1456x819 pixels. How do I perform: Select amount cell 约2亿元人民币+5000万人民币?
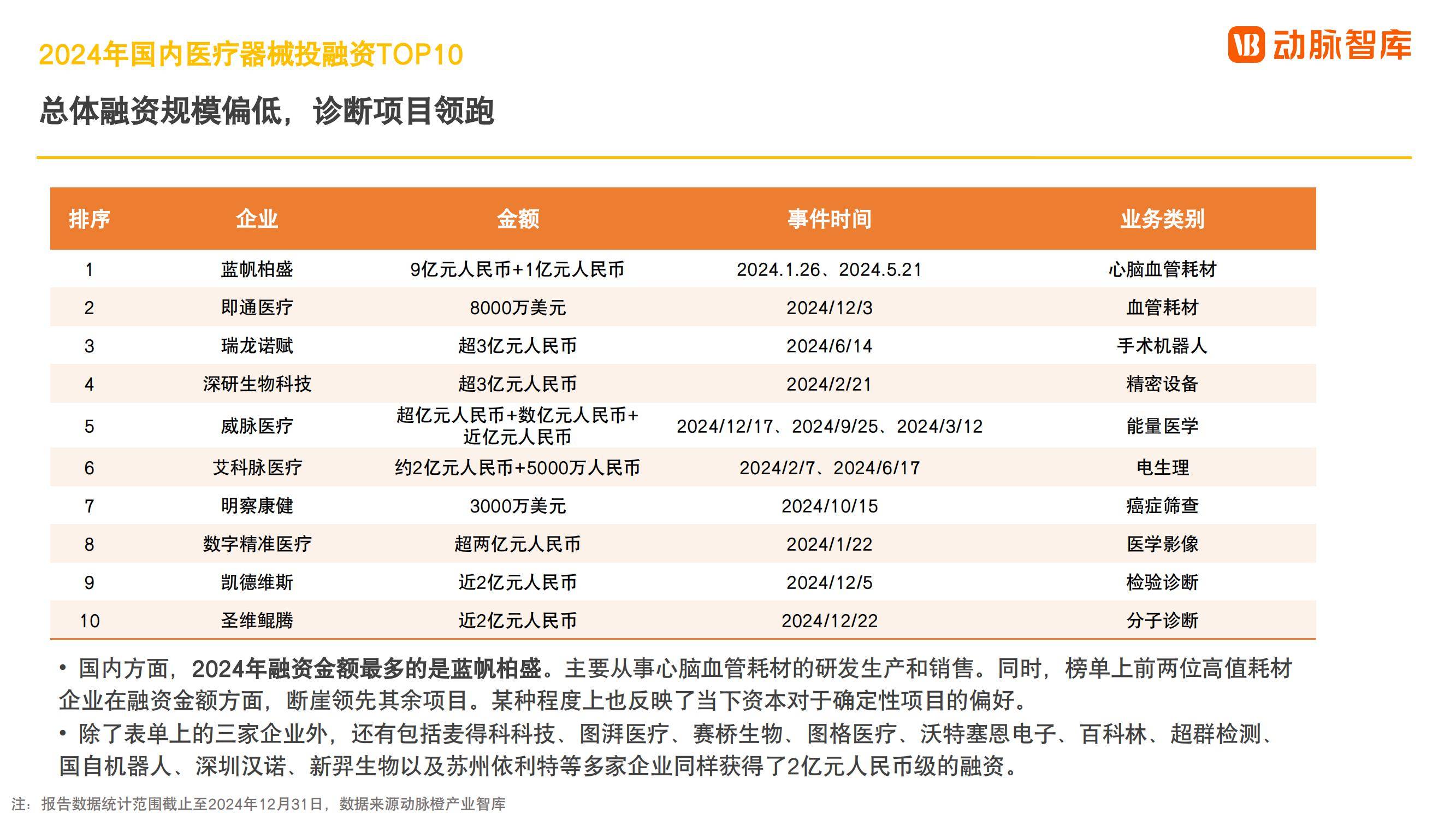coord(517,468)
